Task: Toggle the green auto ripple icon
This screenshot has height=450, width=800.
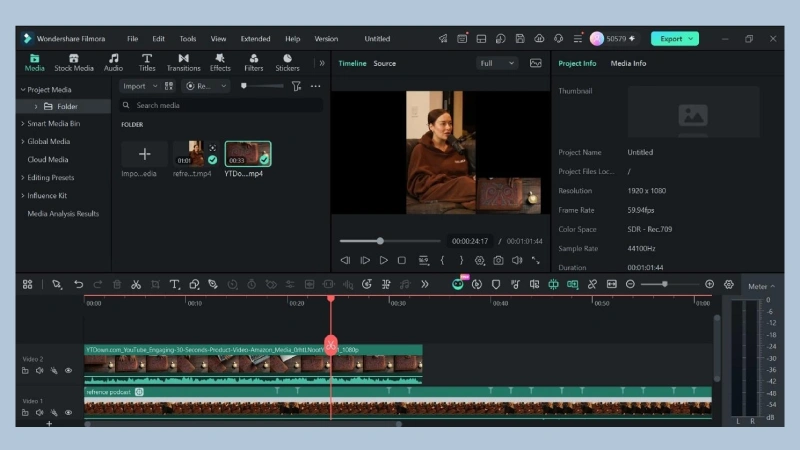Action: [x=572, y=284]
